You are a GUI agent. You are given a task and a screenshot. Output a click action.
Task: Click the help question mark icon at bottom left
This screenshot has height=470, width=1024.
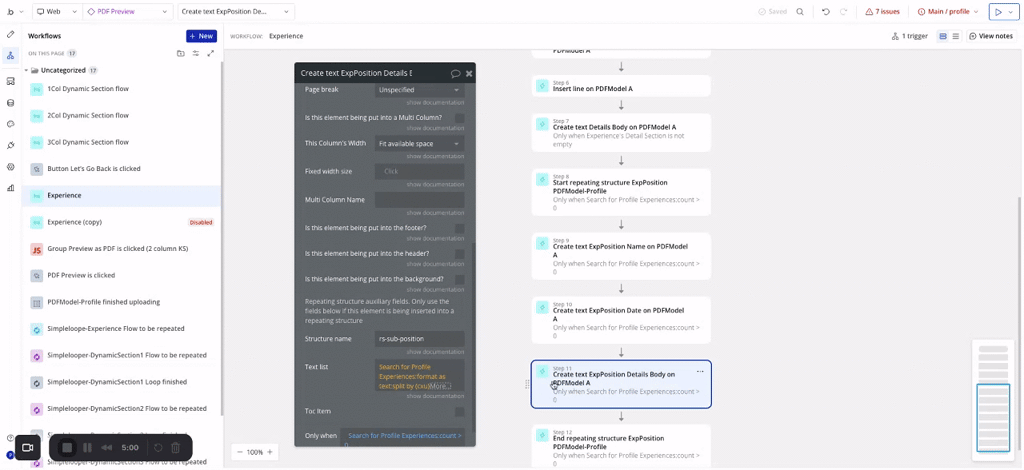point(10,438)
